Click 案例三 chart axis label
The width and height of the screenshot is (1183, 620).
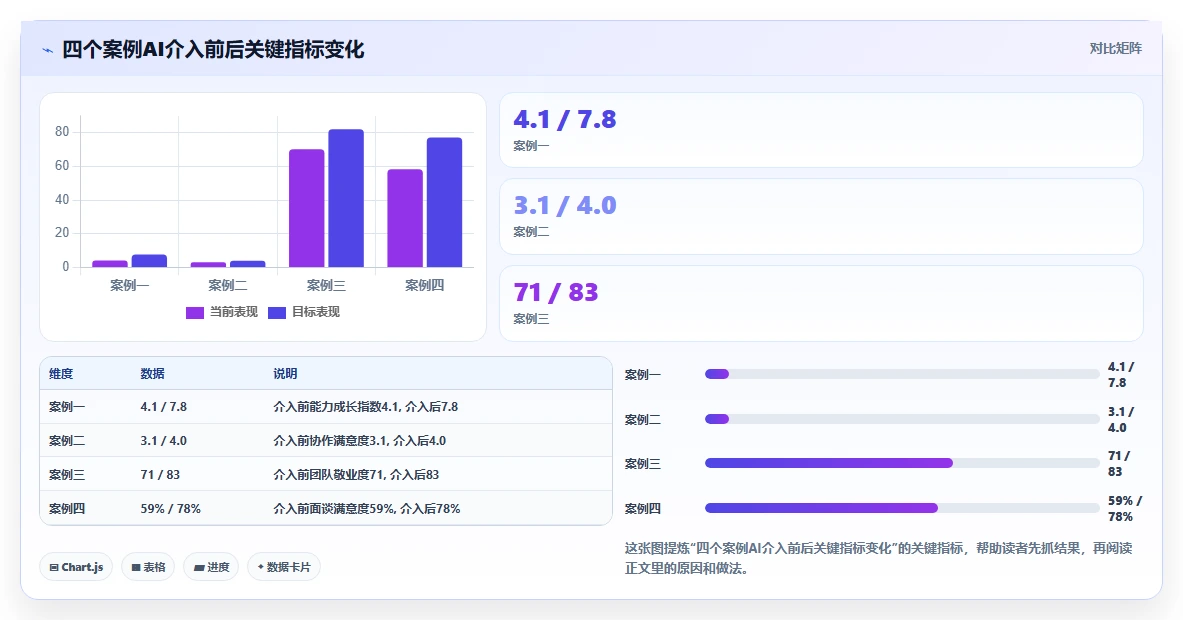pos(326,285)
